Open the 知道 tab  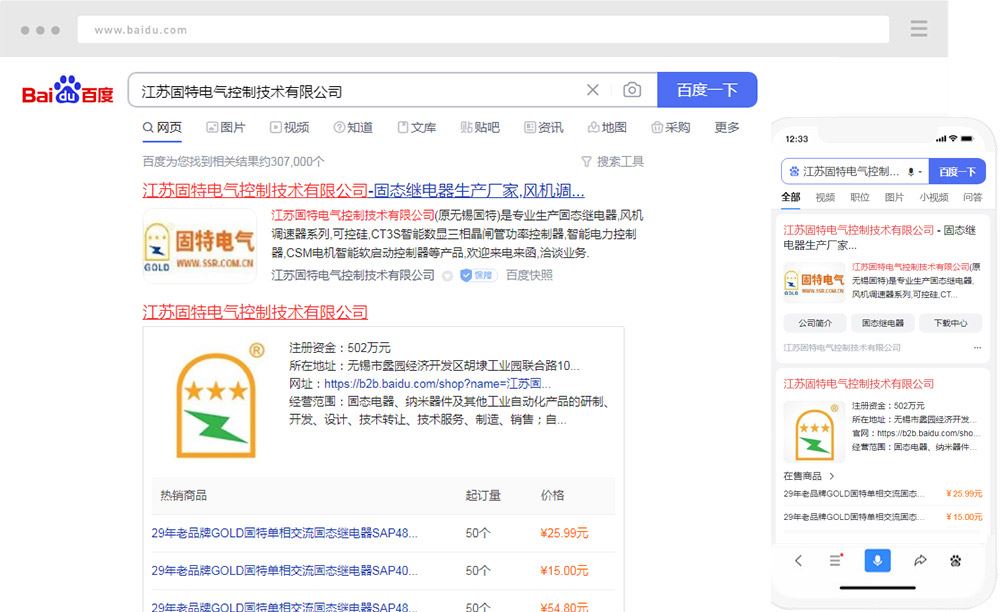click(353, 128)
